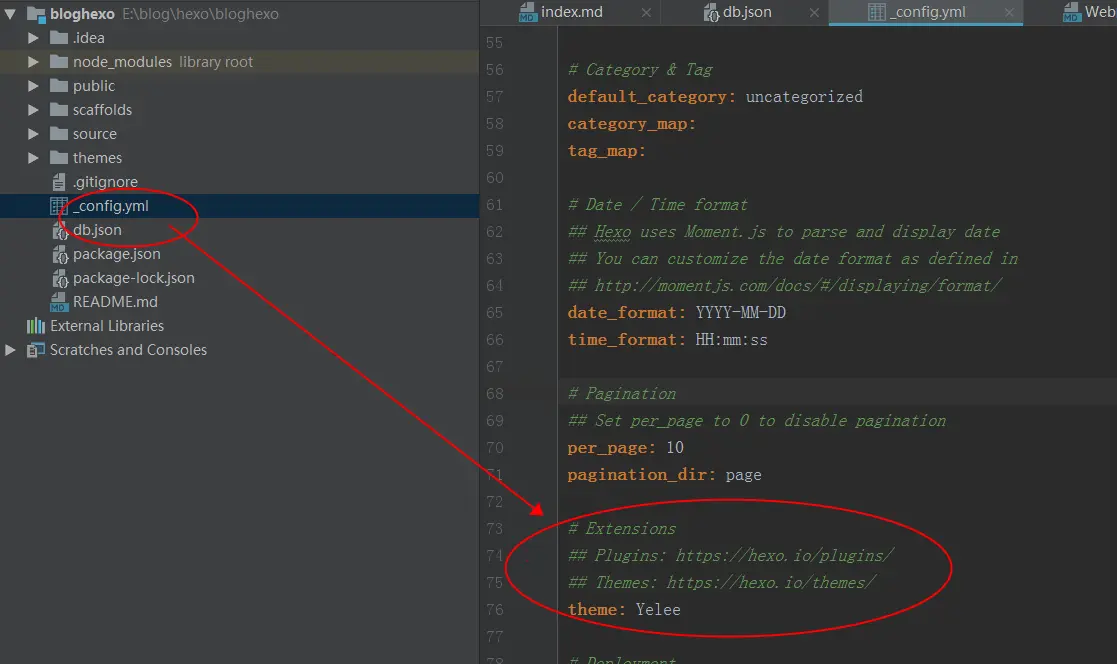Click the bloghexo project folder icon
Screen dimensions: 1117x664
pyautogui.click(x=36, y=14)
